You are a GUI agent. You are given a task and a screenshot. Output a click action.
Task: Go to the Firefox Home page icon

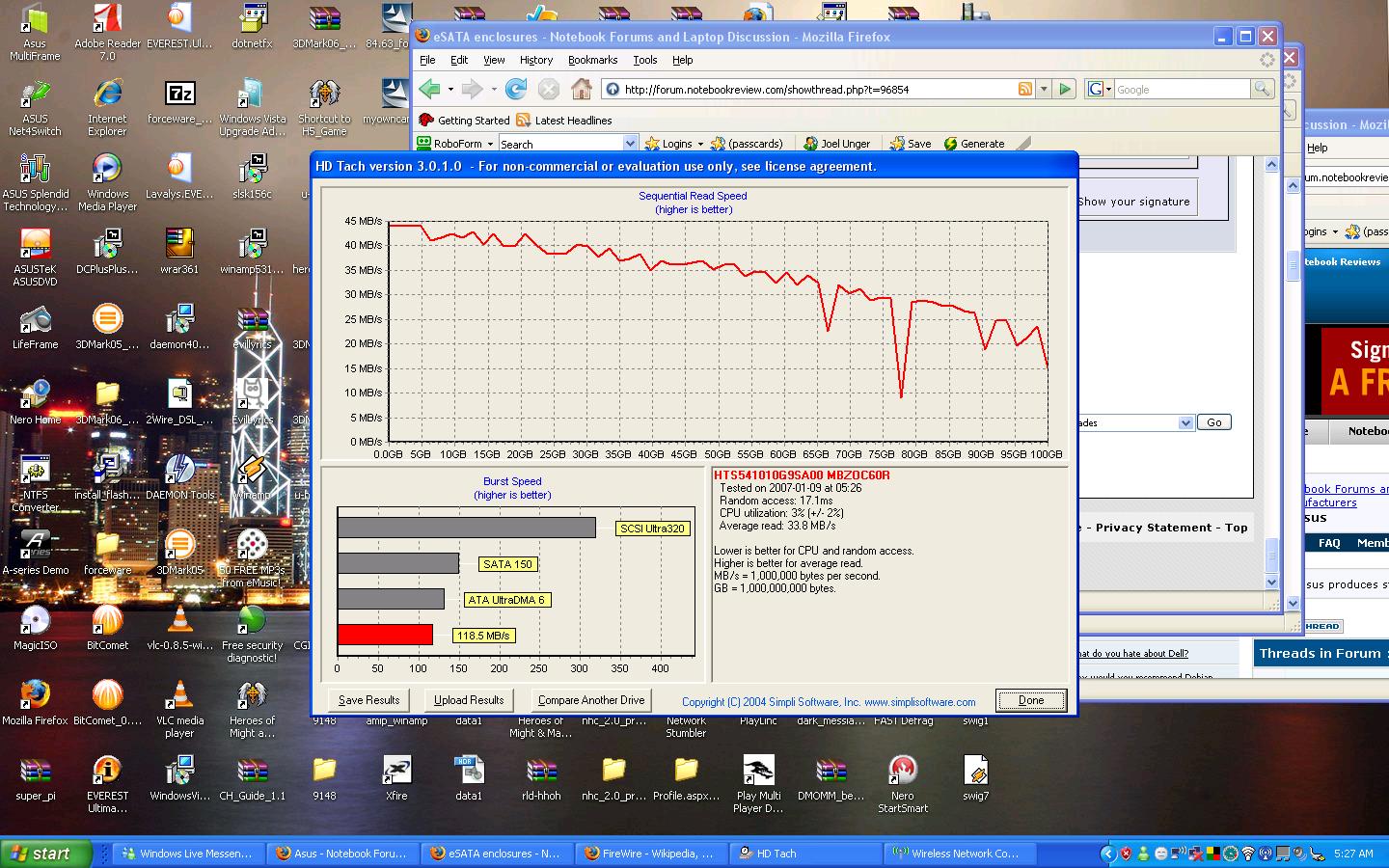[581, 90]
